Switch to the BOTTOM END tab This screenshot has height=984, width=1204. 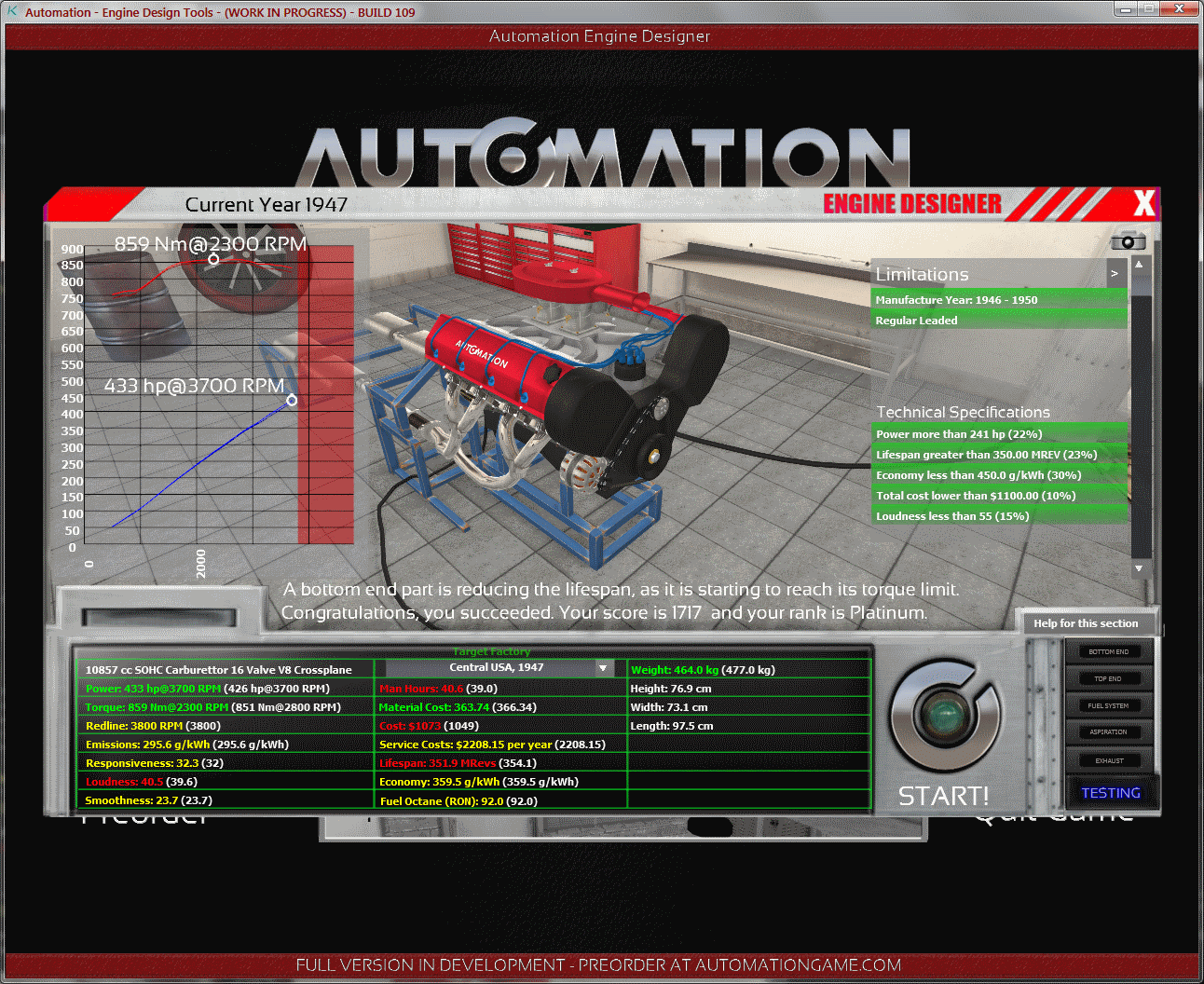point(1109,651)
